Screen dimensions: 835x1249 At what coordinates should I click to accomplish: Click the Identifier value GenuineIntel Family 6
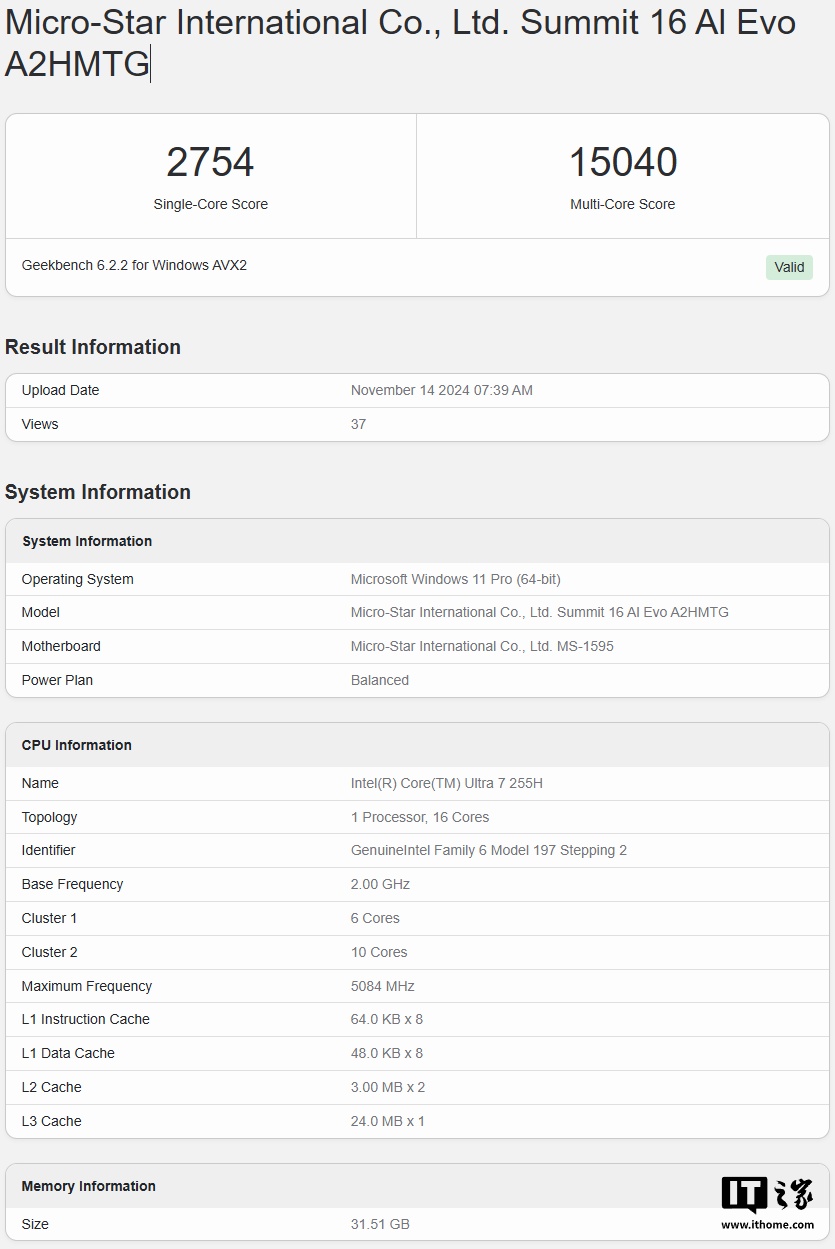(x=489, y=850)
